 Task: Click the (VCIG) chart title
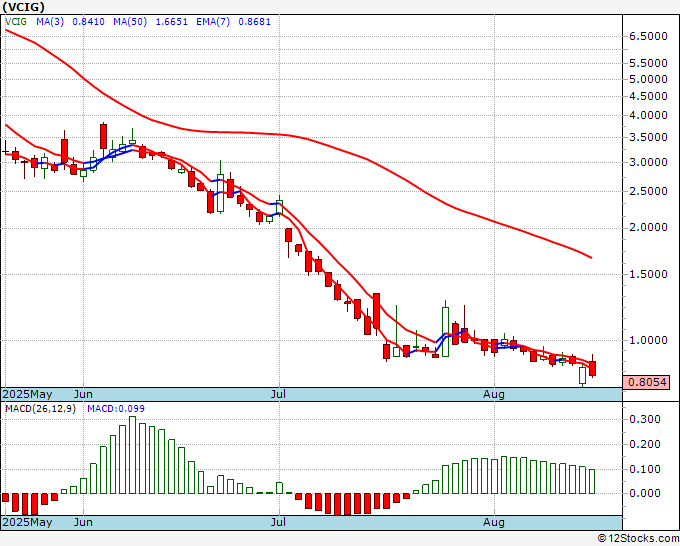pyautogui.click(x=23, y=7)
